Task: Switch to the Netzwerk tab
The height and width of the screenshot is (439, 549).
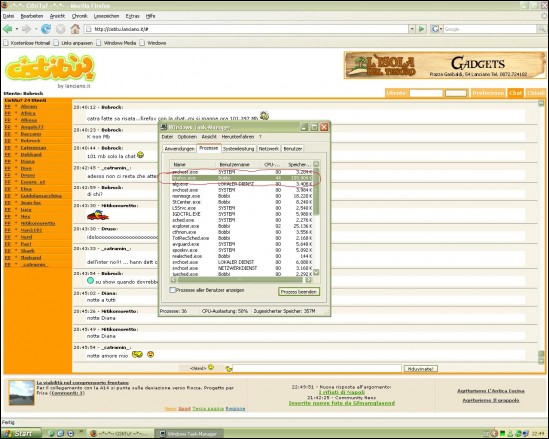Action: click(269, 149)
